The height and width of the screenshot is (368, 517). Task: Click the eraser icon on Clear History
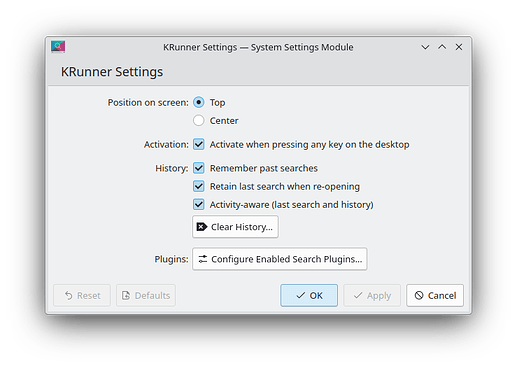pos(202,227)
